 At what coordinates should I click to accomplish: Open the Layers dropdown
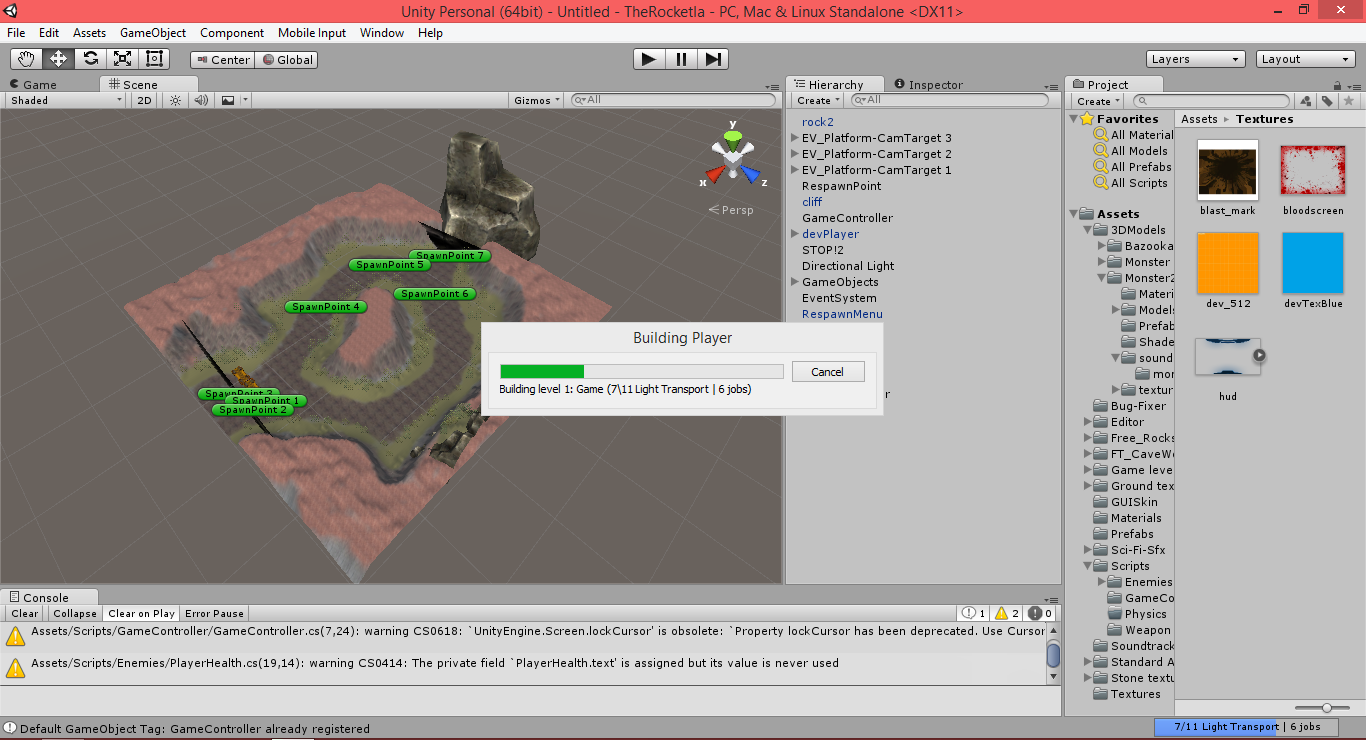pos(1196,59)
